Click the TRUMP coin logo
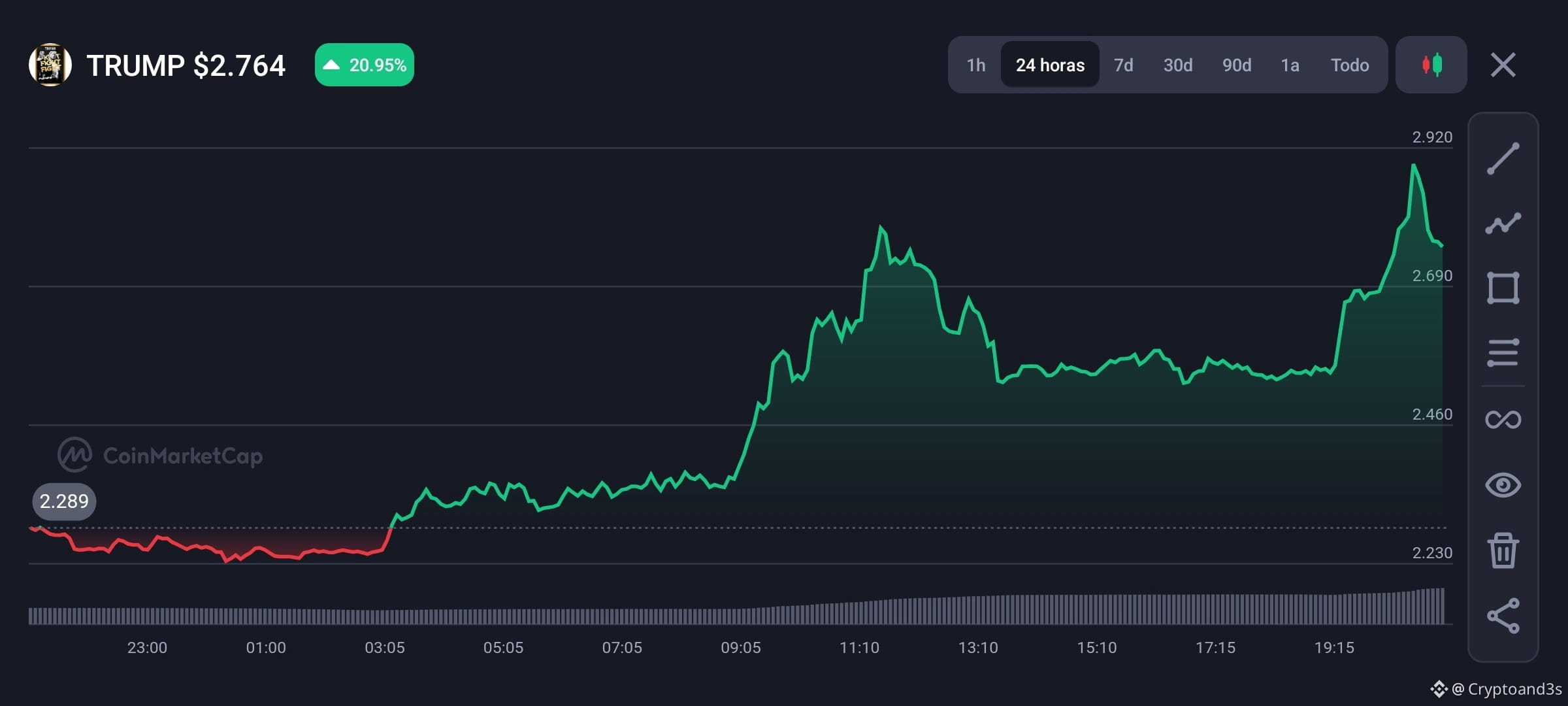 click(50, 65)
